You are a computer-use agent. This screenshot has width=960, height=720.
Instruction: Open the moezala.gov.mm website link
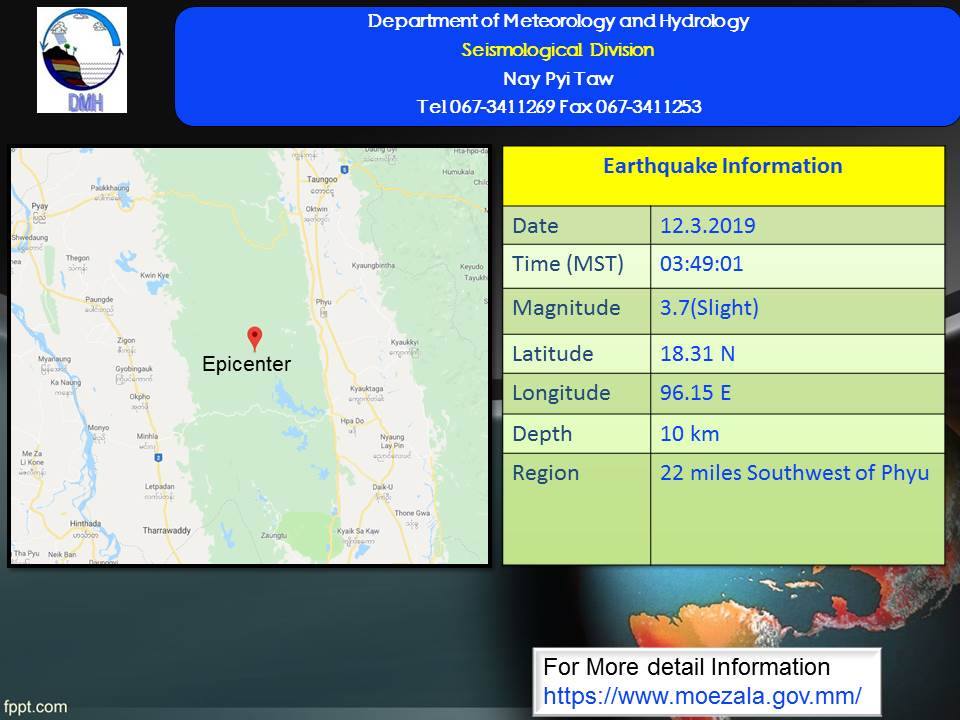click(x=702, y=694)
